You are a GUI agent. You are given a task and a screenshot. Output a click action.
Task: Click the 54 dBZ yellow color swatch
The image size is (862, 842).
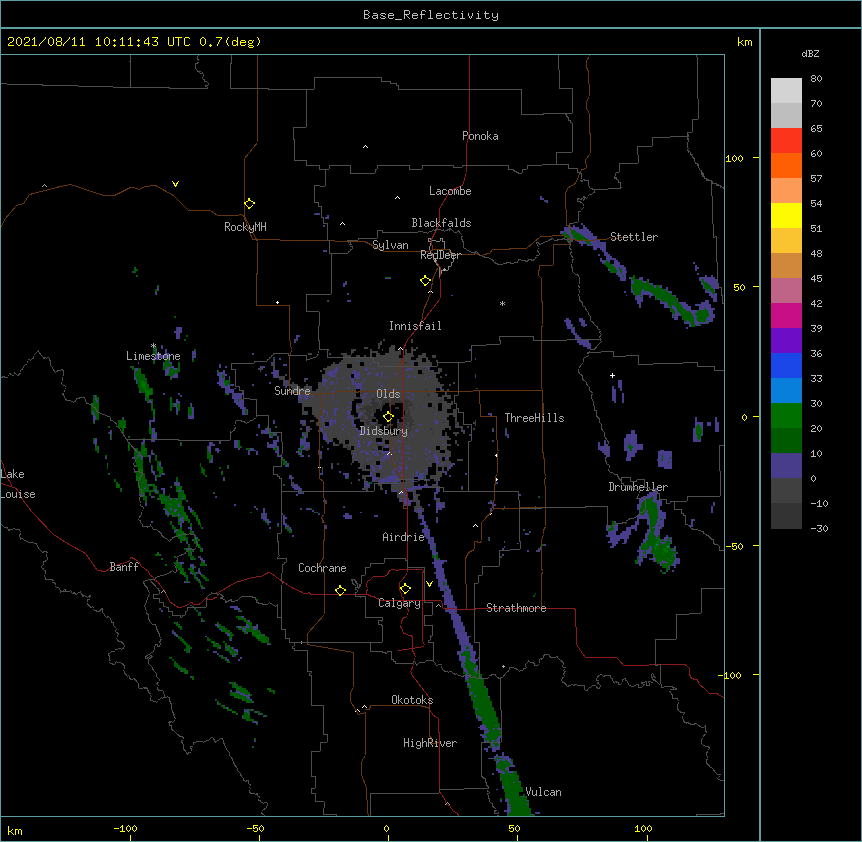click(786, 215)
